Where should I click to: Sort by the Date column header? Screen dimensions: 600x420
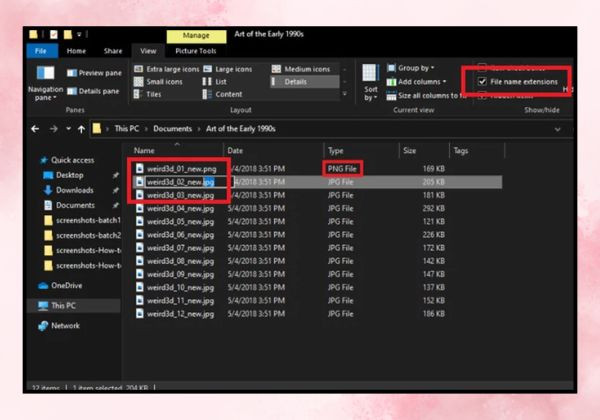pyautogui.click(x=235, y=151)
